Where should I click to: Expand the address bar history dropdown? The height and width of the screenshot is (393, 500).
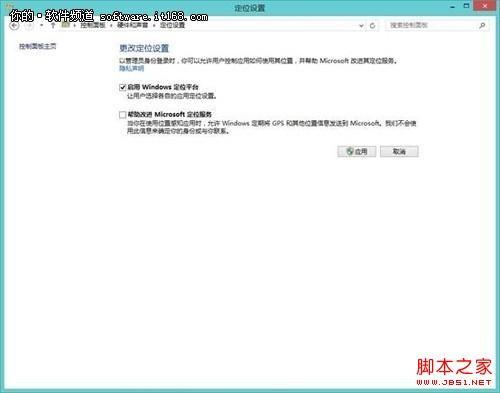[x=361, y=25]
